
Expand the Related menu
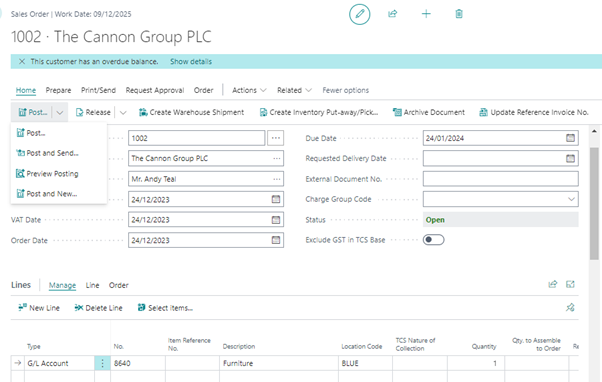pos(294,90)
